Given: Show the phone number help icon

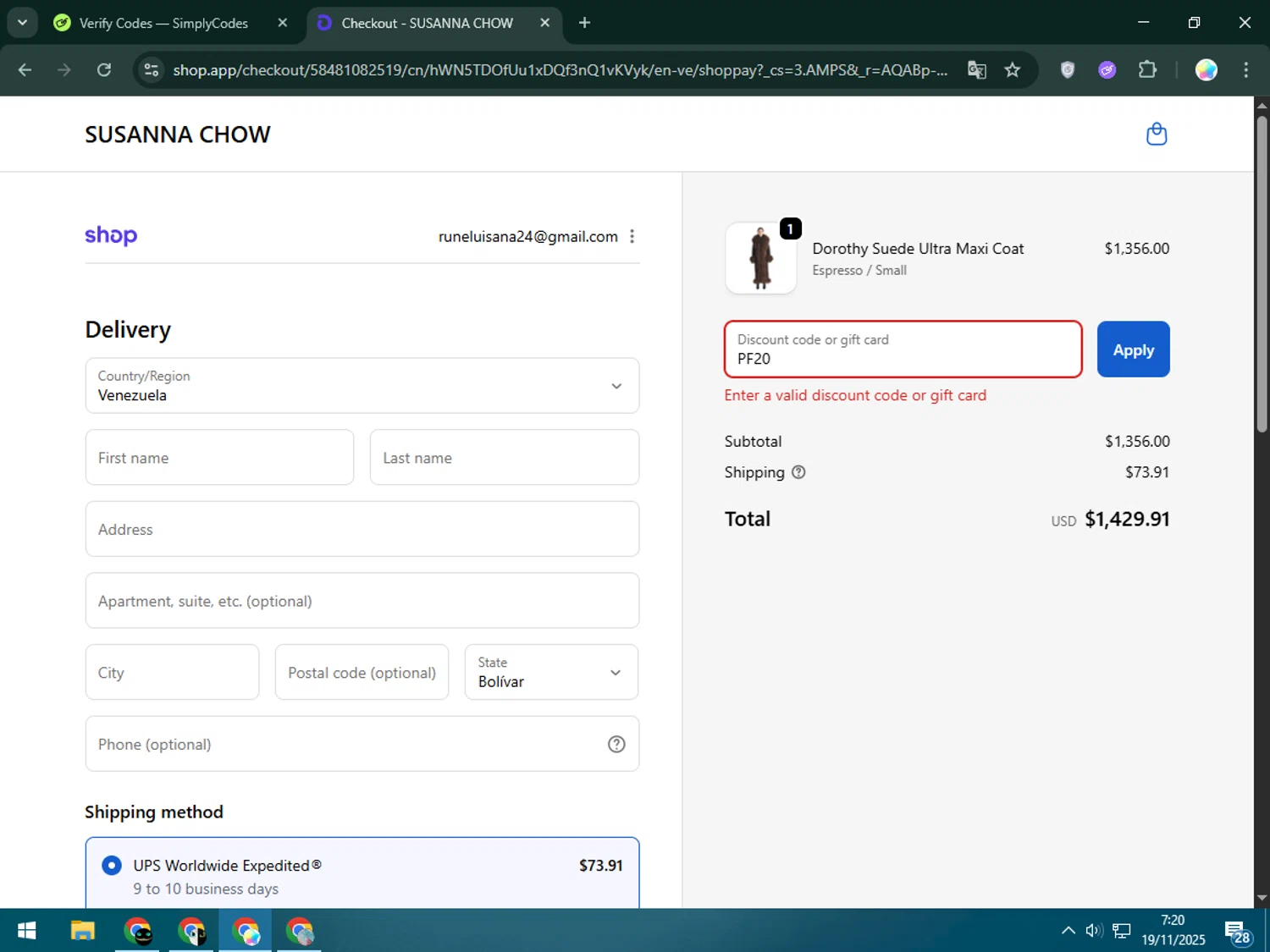Looking at the screenshot, I should coord(616,744).
